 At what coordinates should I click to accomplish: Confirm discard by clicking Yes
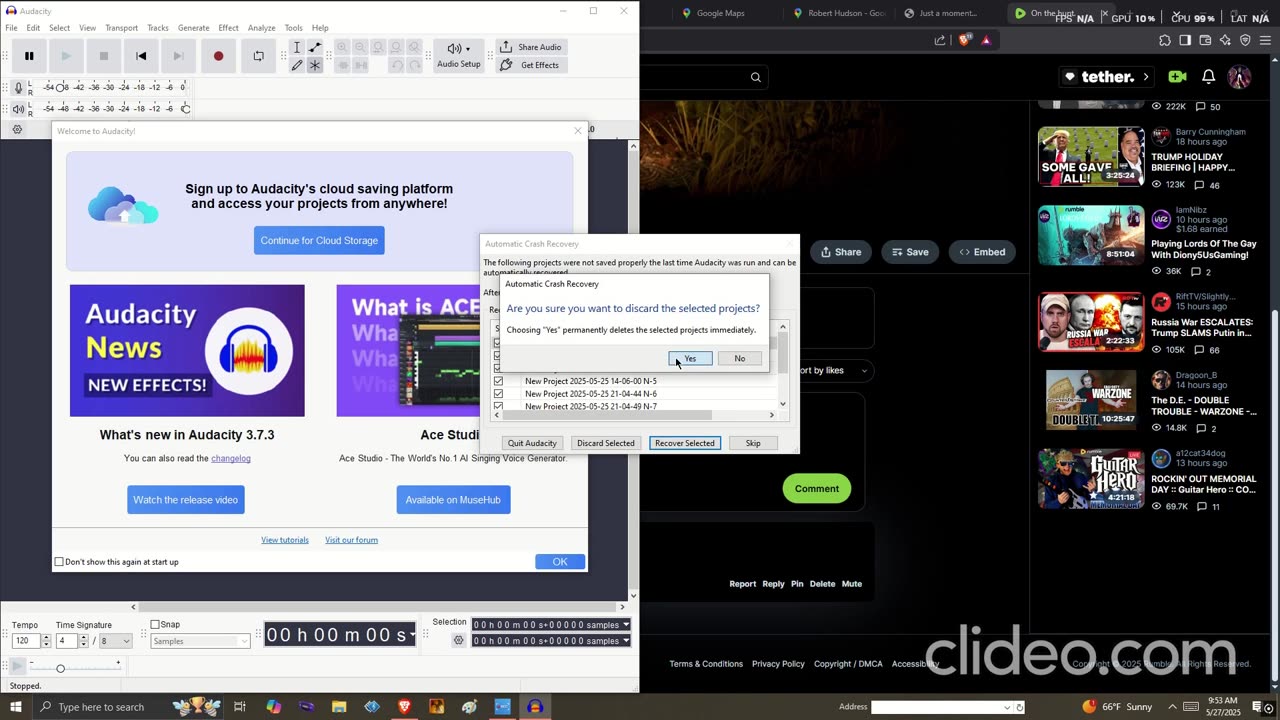click(x=690, y=359)
